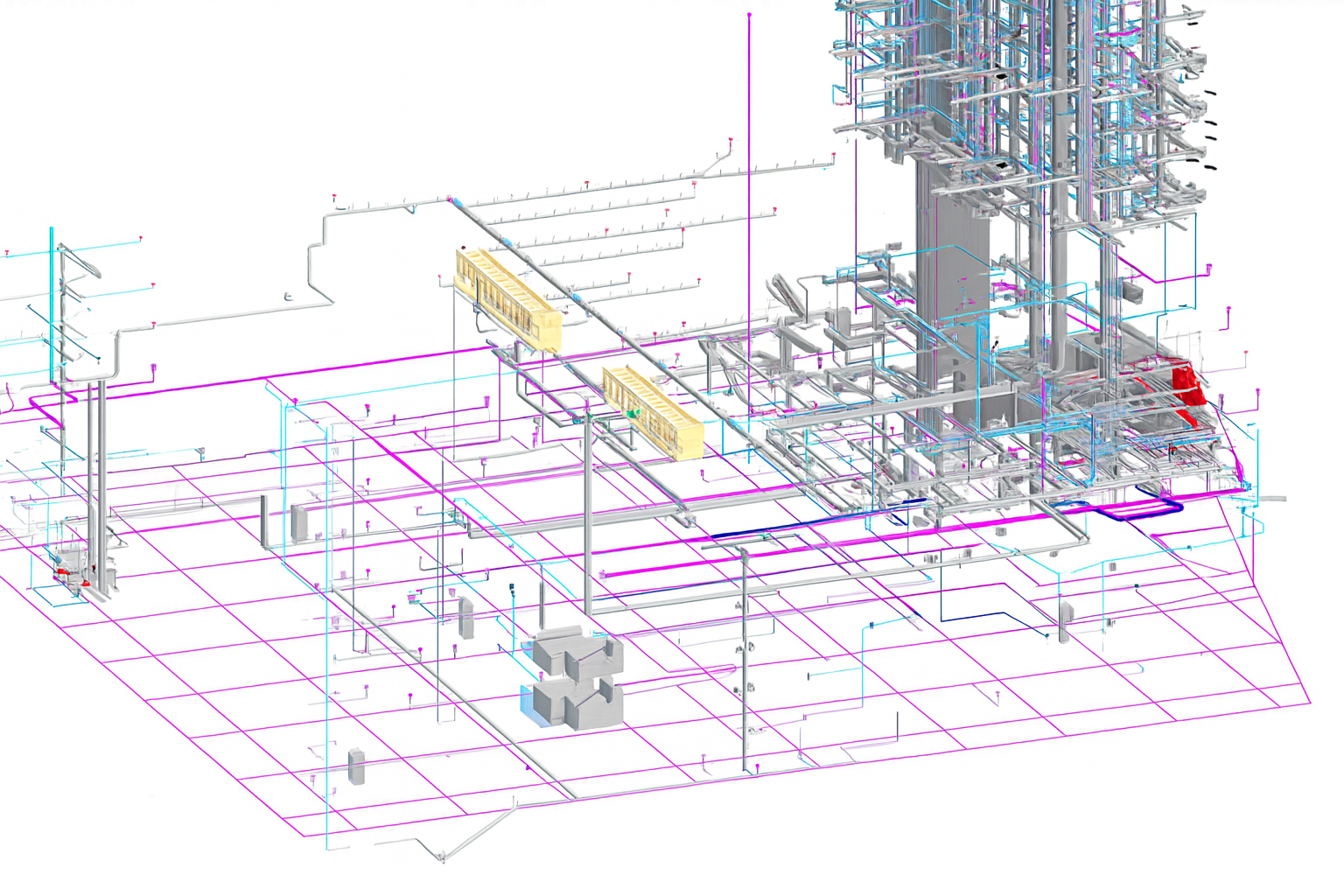Select the lower yellow cable tray unit
The image size is (1344, 896).
pos(653,413)
